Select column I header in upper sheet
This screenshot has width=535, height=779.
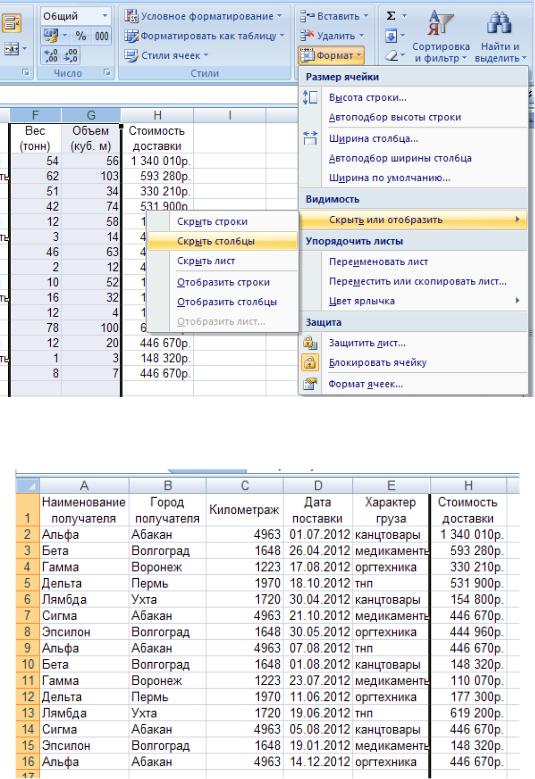point(229,116)
